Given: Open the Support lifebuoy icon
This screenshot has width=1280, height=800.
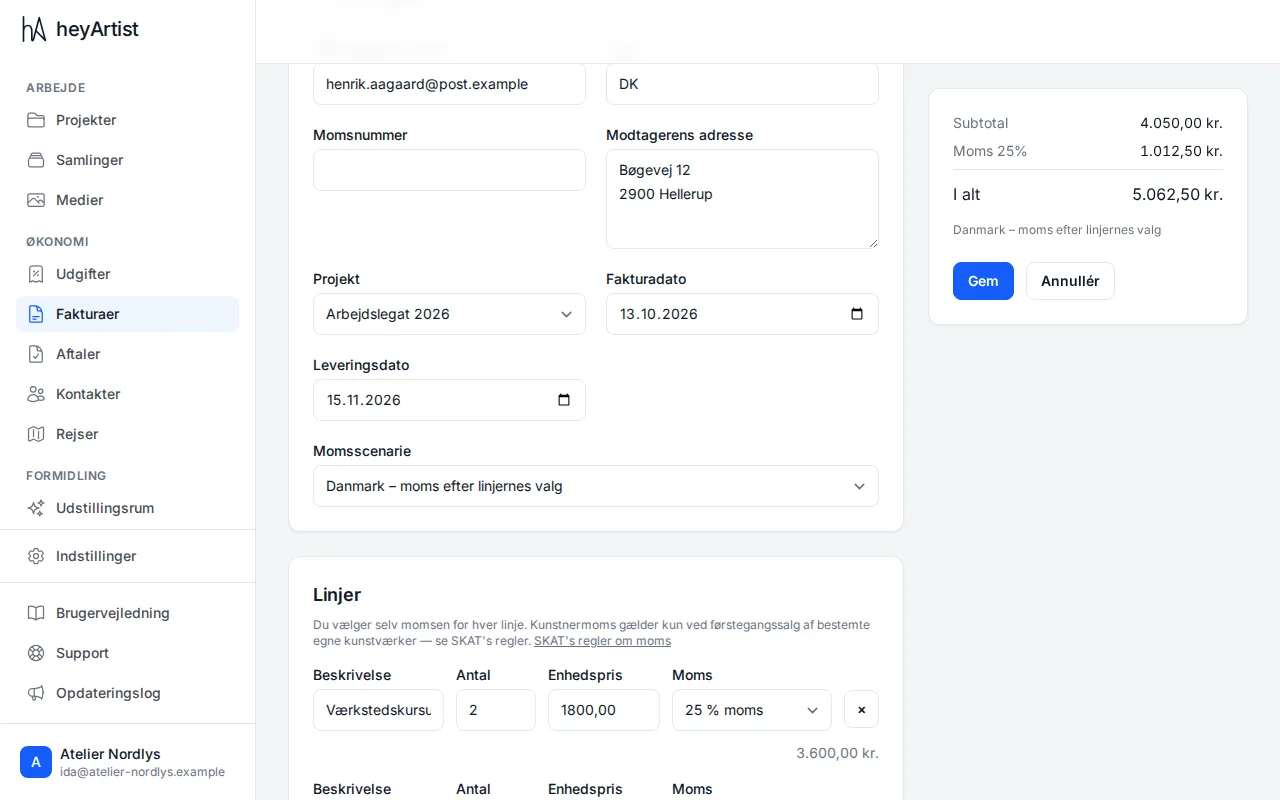Looking at the screenshot, I should 36,653.
